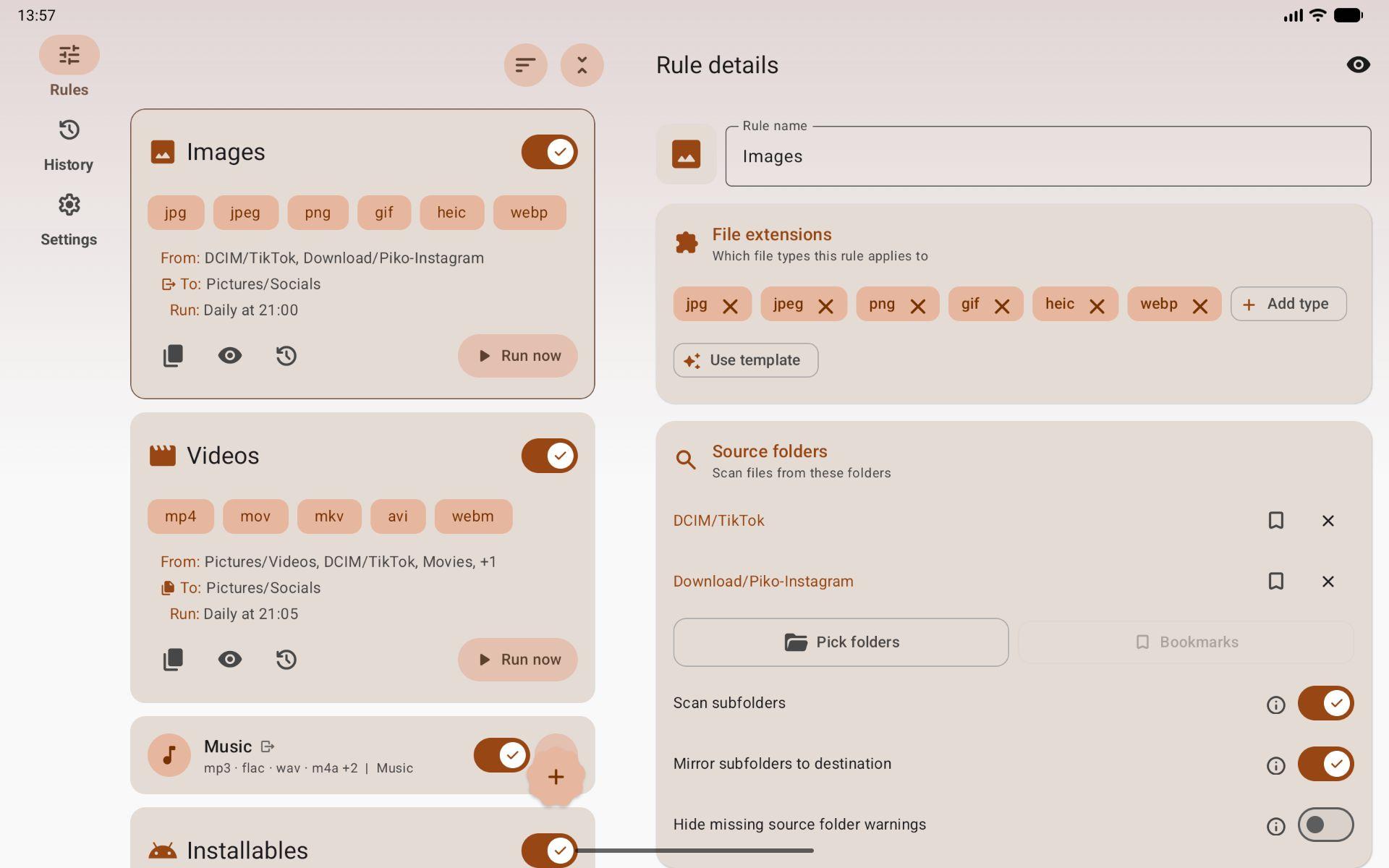This screenshot has height=868, width=1389.
Task: Open history for the Videos rule
Action: click(286, 659)
